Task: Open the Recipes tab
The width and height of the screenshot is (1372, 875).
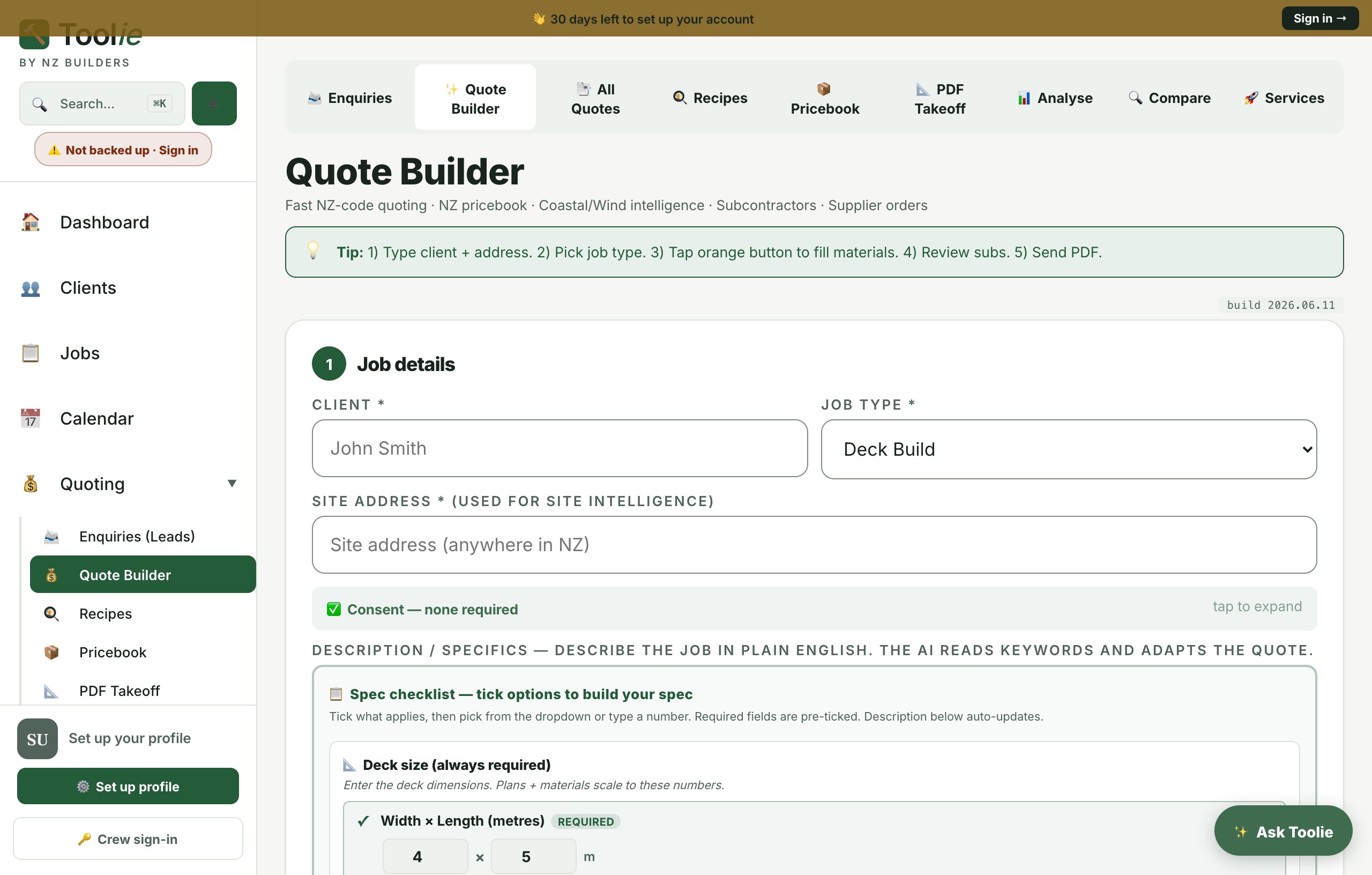Action: (x=710, y=98)
